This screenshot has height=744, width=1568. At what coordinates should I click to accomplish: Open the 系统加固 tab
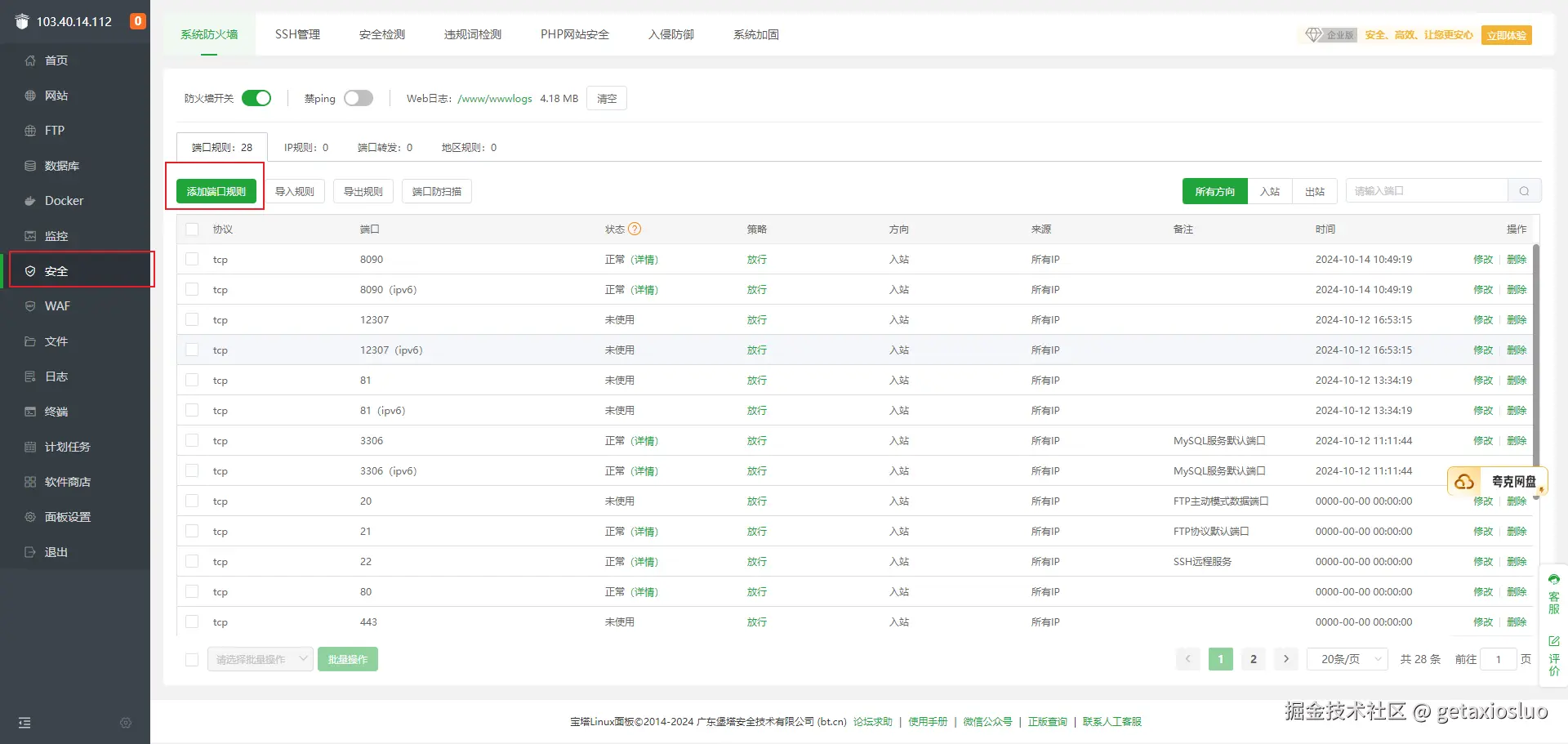pyautogui.click(x=756, y=34)
